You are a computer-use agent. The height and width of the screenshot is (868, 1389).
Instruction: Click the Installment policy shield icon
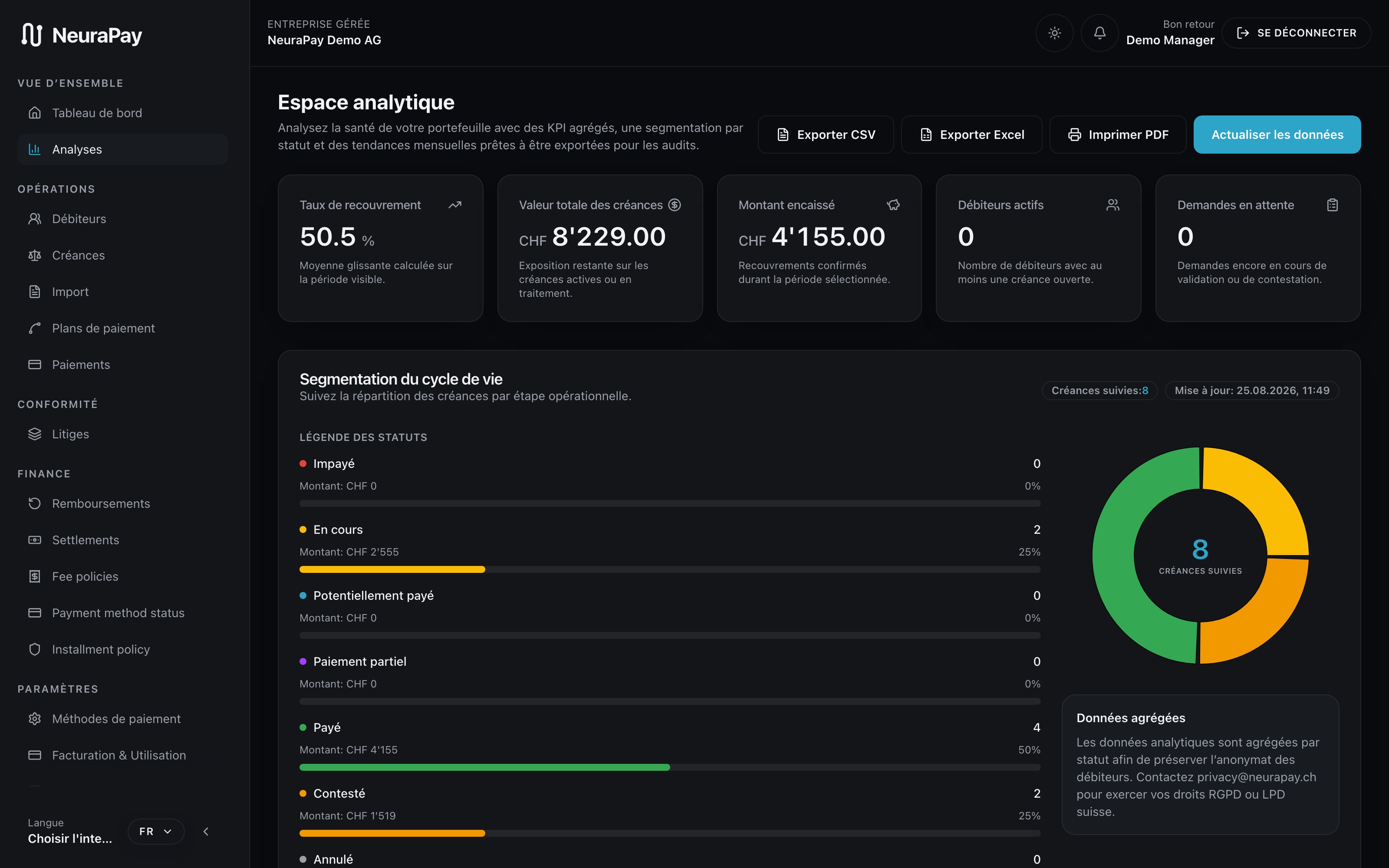(x=35, y=649)
